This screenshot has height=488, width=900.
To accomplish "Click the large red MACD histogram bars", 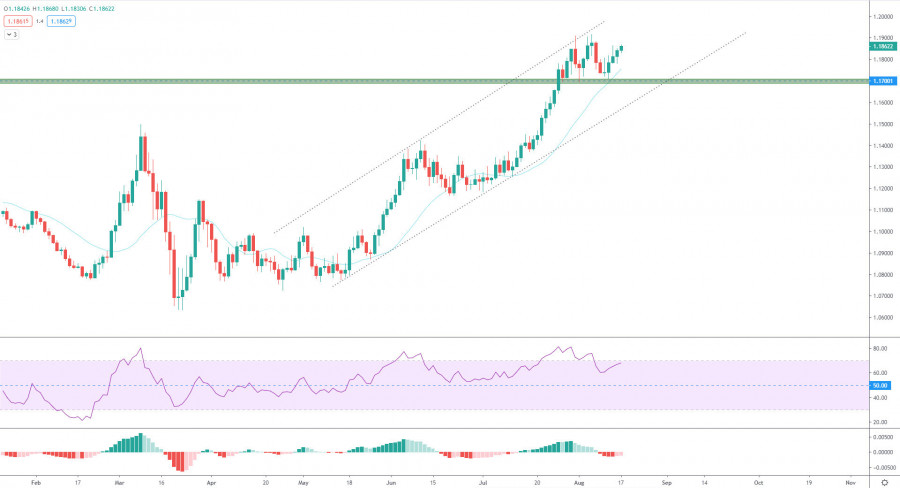I will point(179,461).
